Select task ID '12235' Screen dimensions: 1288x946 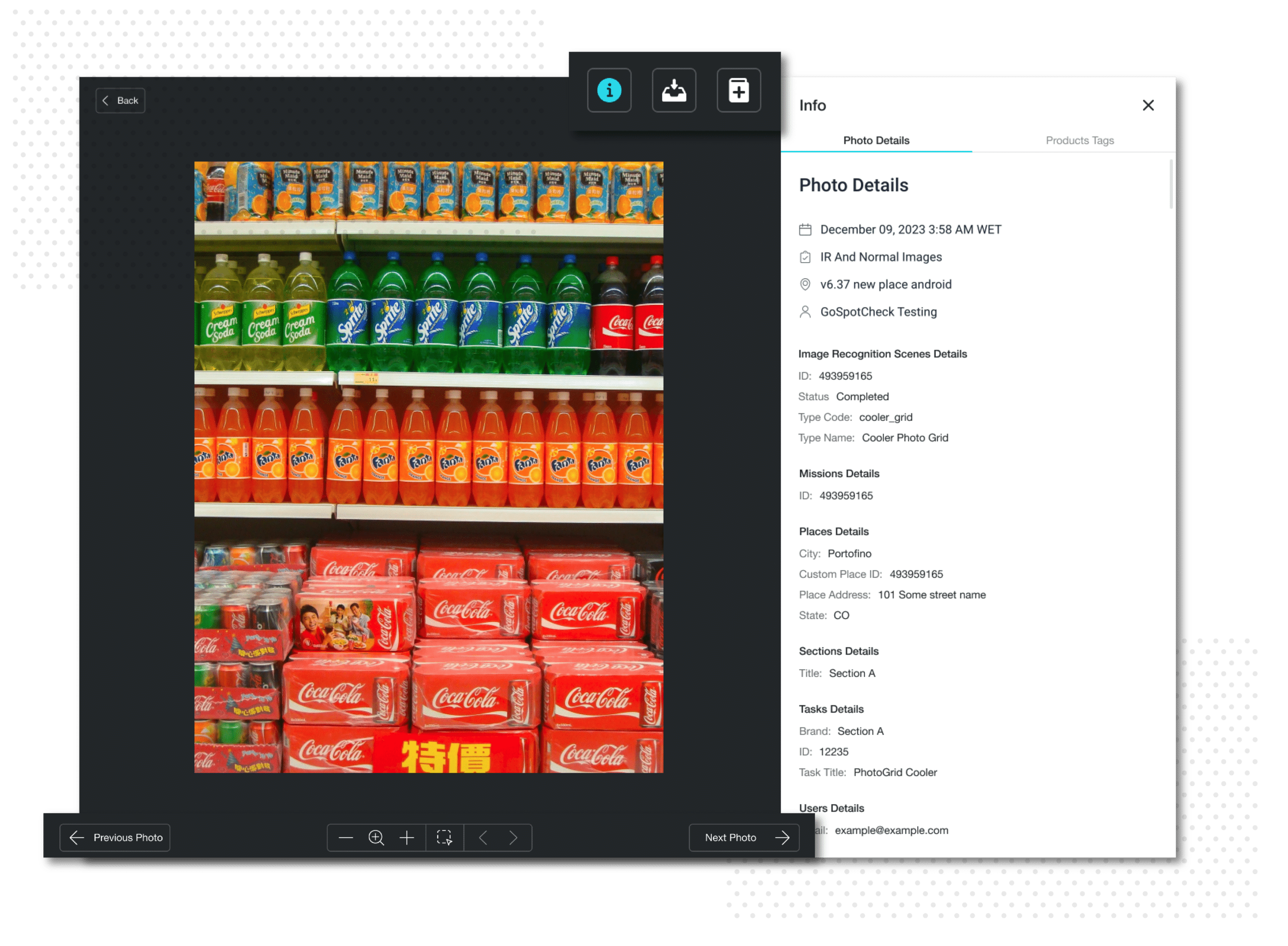pyautogui.click(x=833, y=752)
